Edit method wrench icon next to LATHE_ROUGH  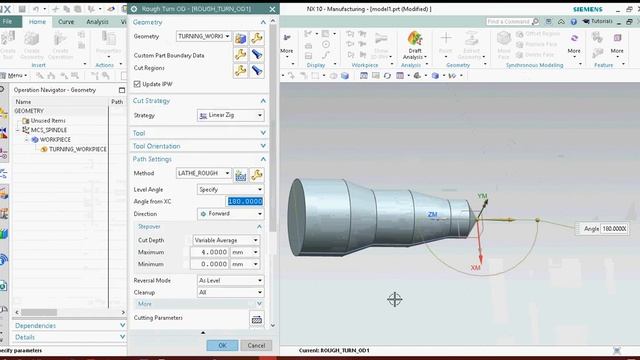(257, 175)
